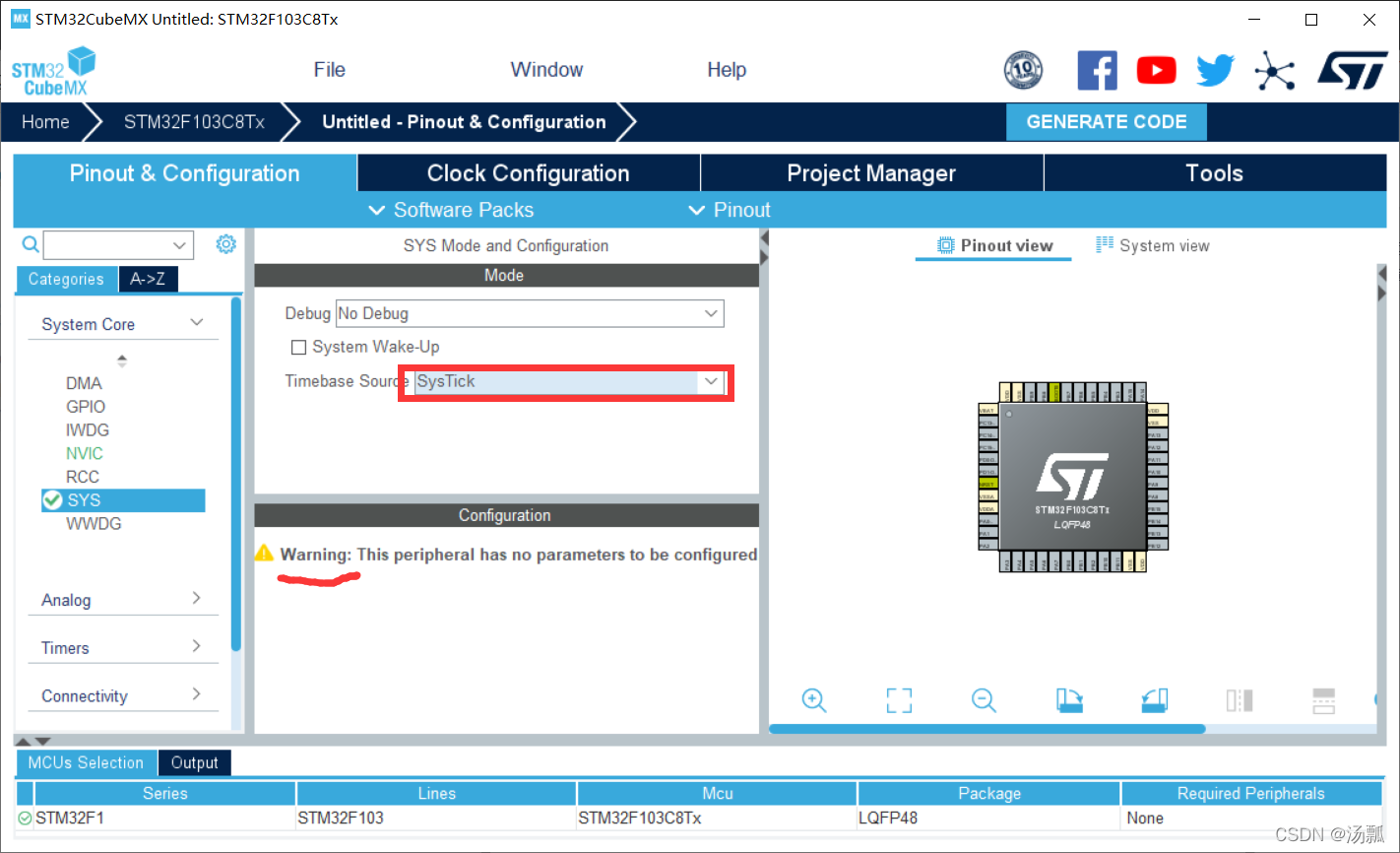Screen dimensions: 1400x853
Task: Click the Mcu column header
Action: pos(717,793)
